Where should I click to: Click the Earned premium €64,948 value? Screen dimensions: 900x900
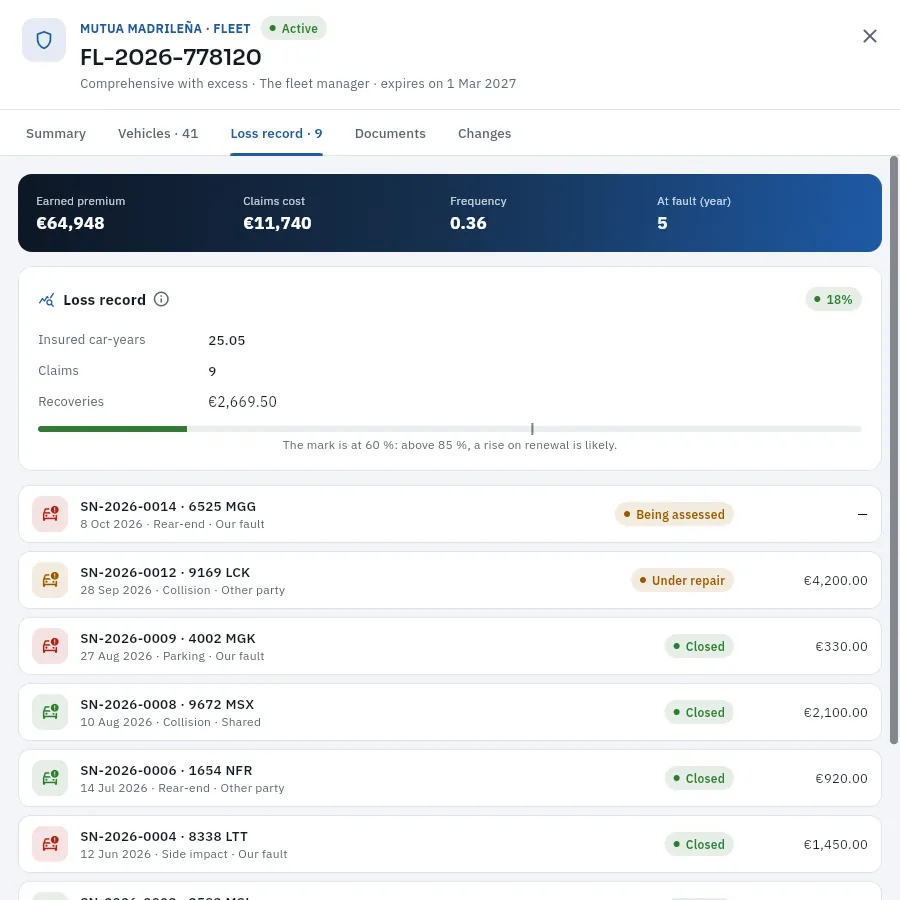70,223
